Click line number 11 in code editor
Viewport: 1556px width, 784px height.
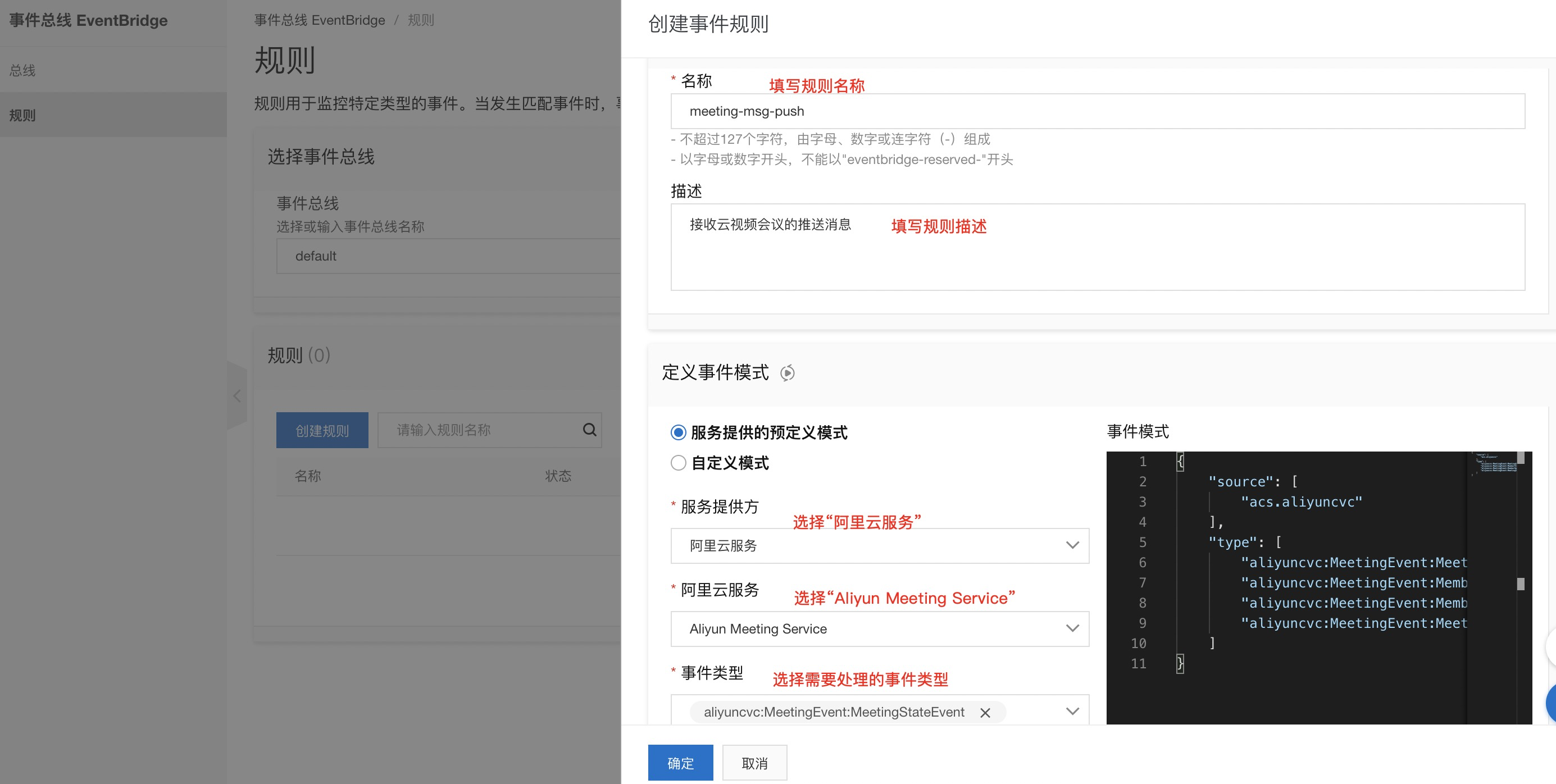(x=1138, y=664)
